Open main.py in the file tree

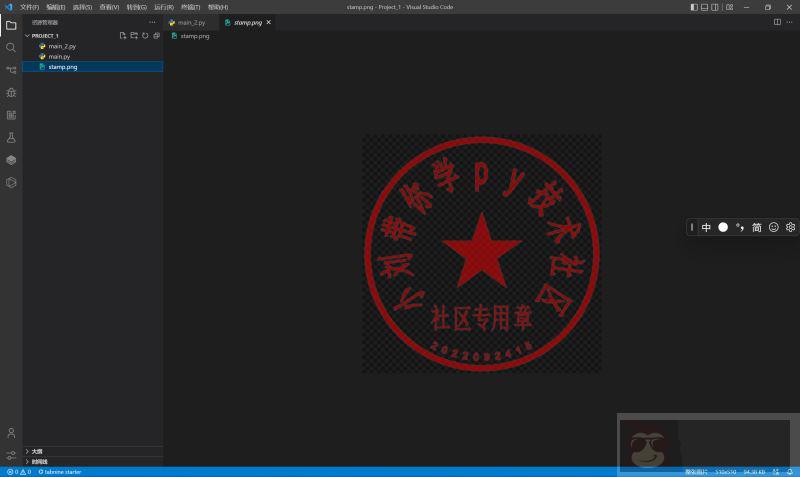pos(93,56)
